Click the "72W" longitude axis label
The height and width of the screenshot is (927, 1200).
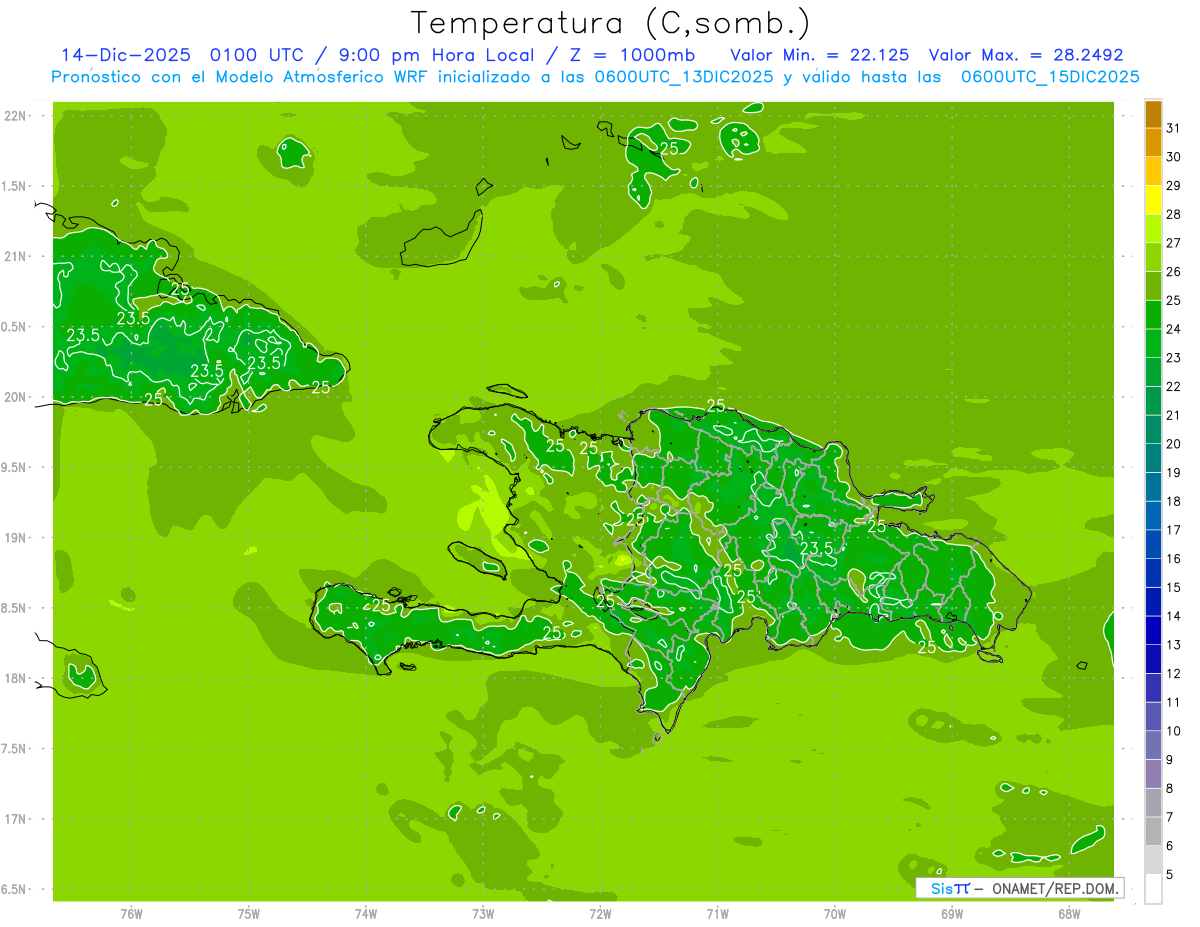[600, 913]
